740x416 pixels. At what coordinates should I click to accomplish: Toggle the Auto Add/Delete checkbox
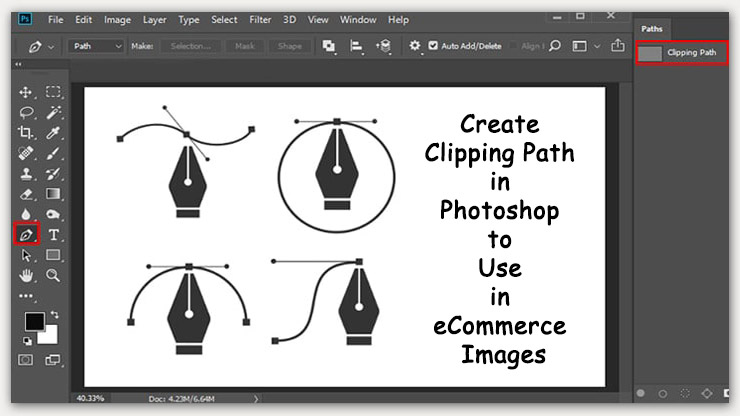(x=433, y=46)
